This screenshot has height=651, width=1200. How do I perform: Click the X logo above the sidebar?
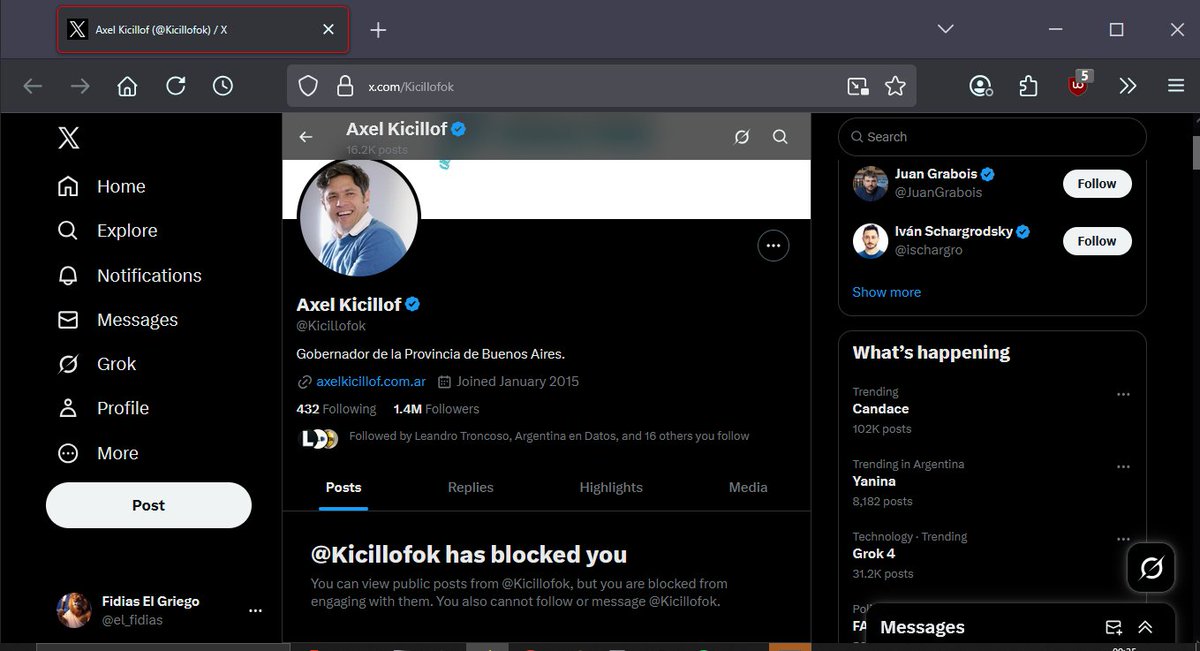[68, 138]
